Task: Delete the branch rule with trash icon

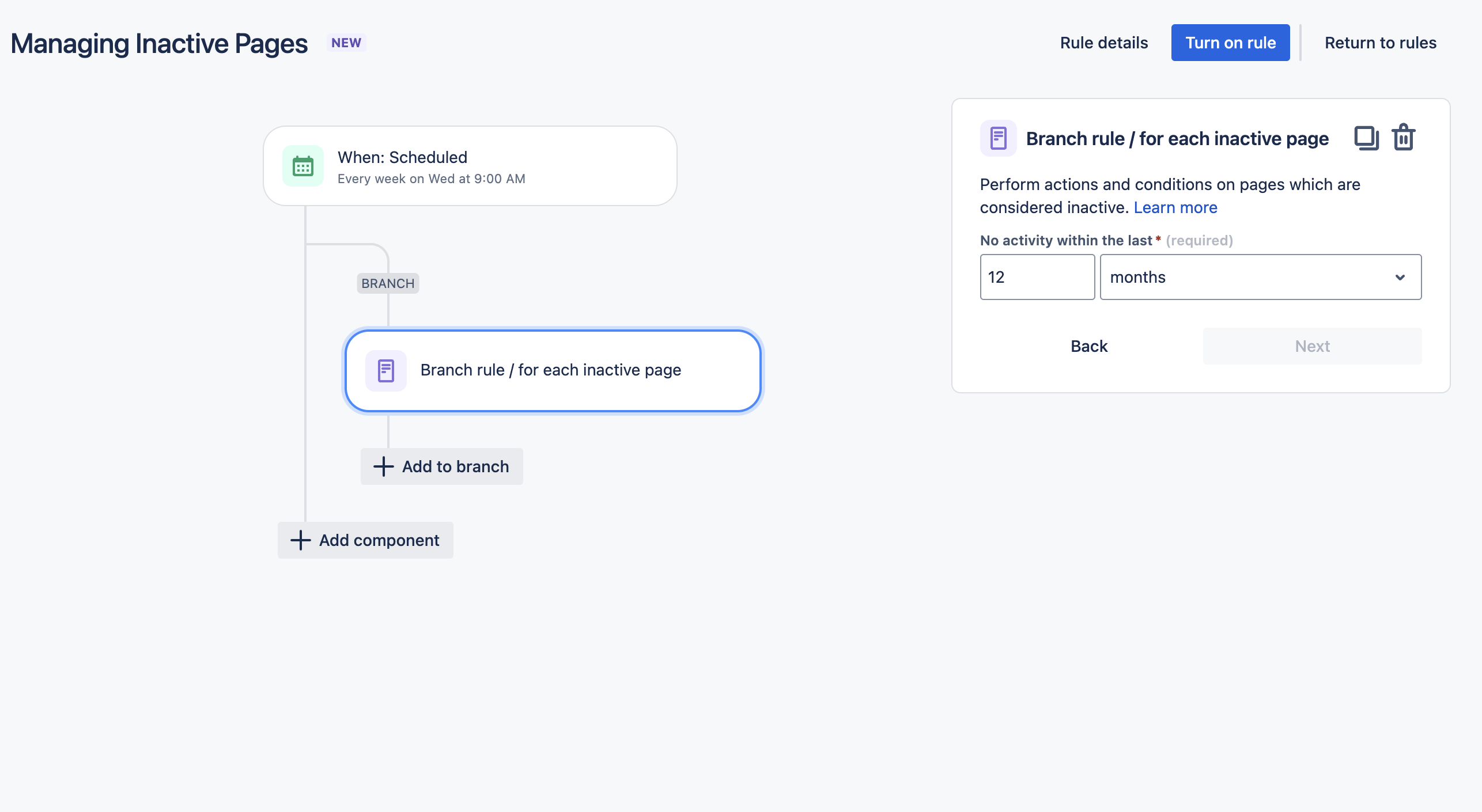Action: (1404, 138)
